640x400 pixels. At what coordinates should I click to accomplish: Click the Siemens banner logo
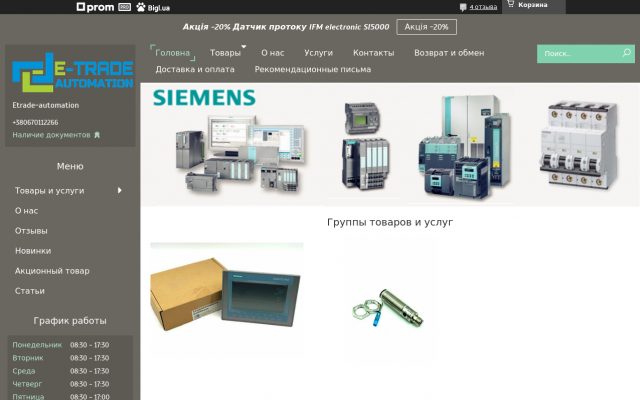[204, 98]
